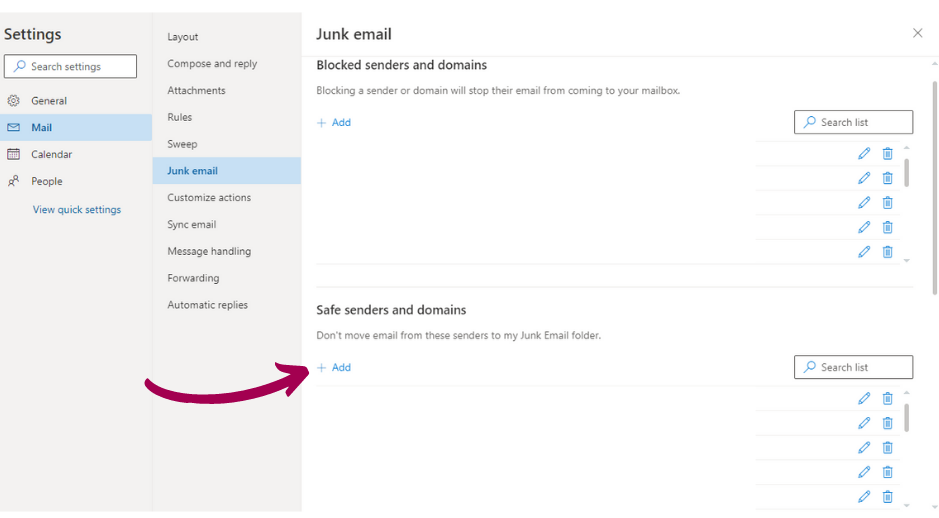Add a blocked sender or domain

pyautogui.click(x=334, y=122)
